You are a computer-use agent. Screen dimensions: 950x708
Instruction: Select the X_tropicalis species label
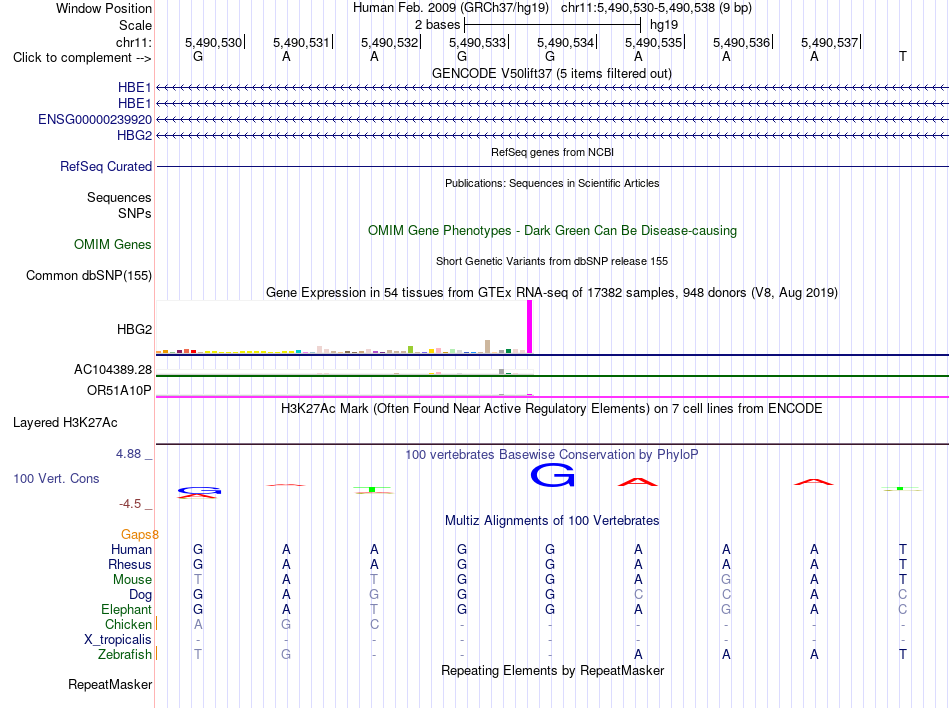coord(118,640)
